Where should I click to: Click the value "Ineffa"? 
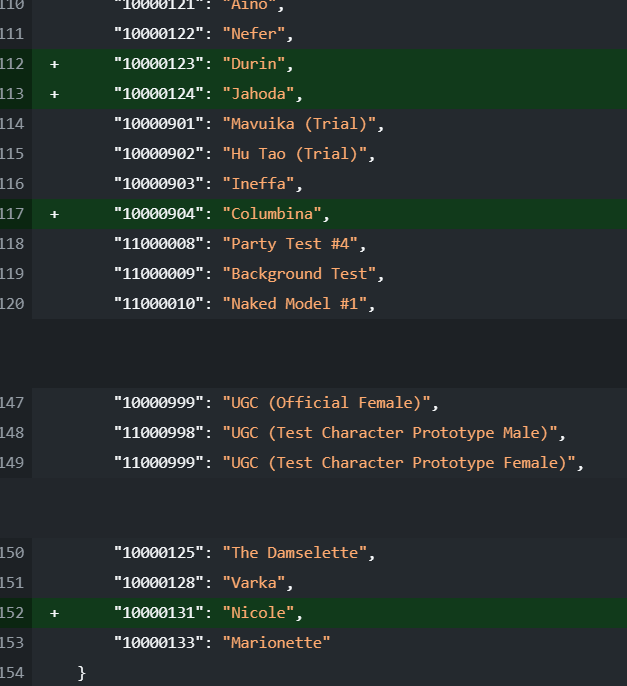pos(258,184)
